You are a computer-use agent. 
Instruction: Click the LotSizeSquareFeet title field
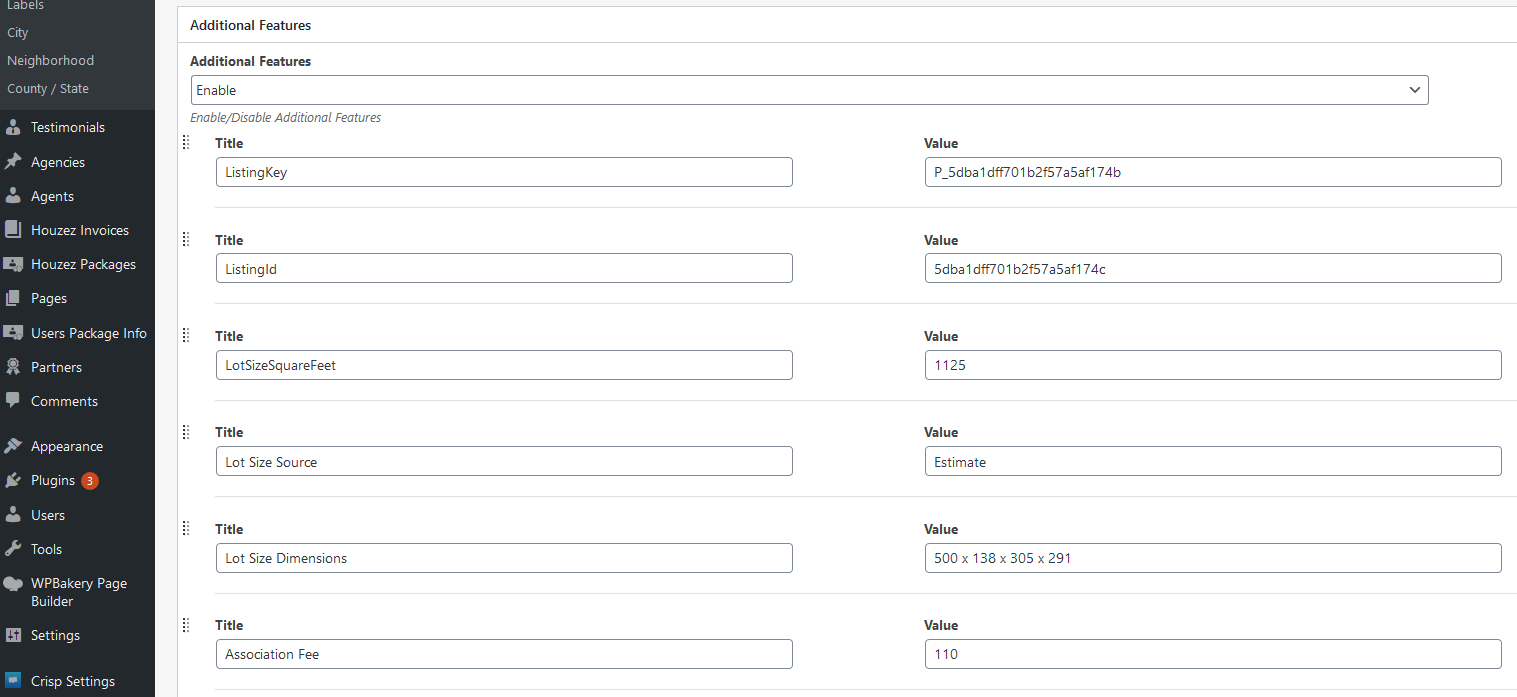click(504, 365)
